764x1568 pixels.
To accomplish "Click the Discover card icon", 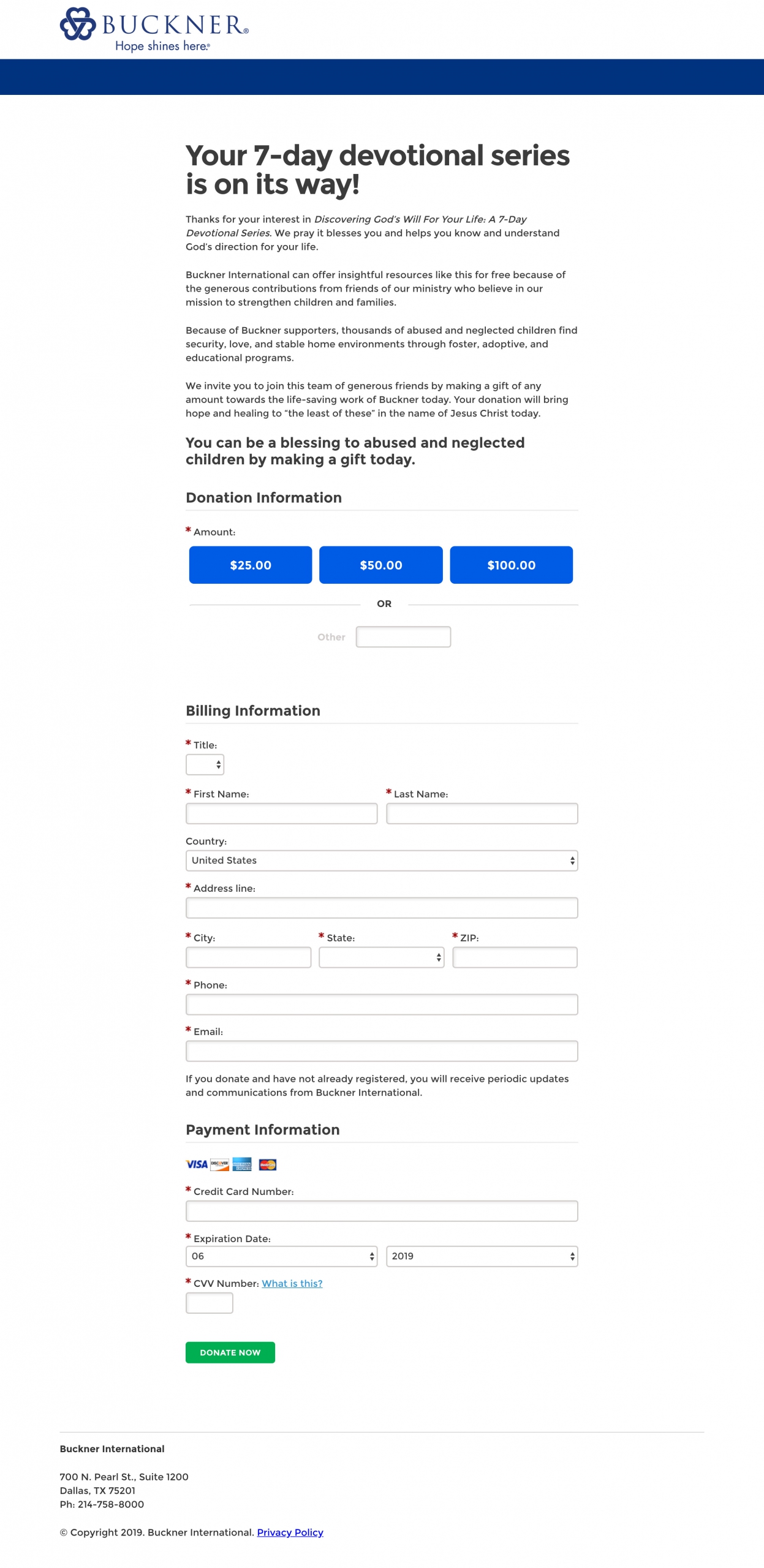I will click(219, 1164).
